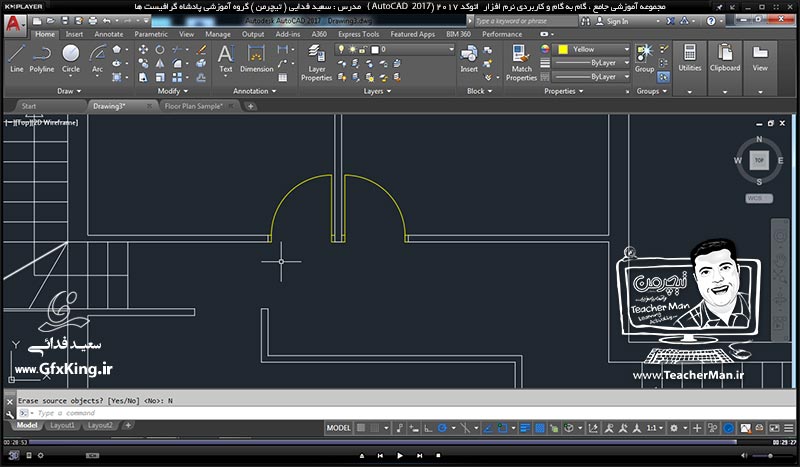Screen dimensions: 800x467
Task: Open the Clipboard panel
Action: [x=724, y=68]
